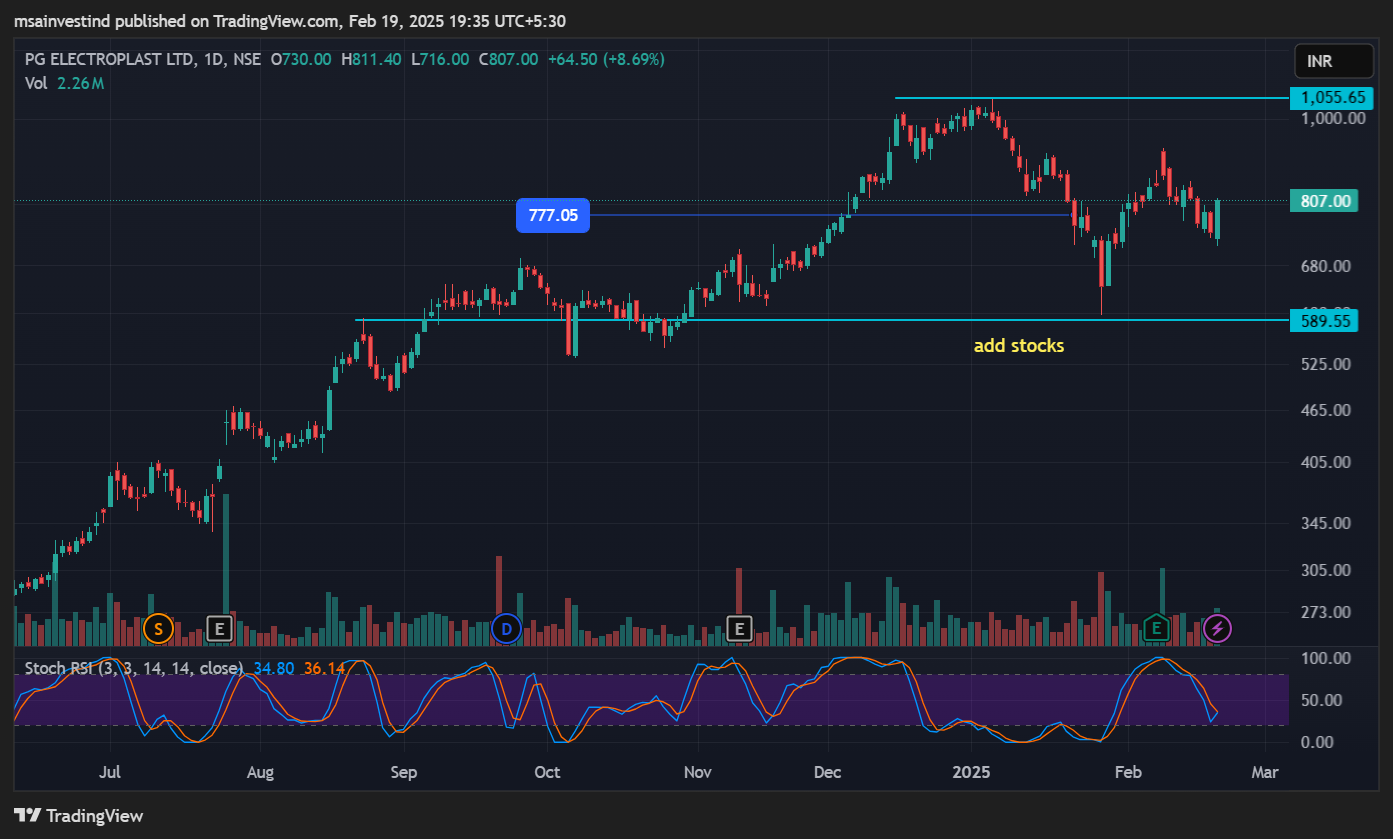Click the Dec label on time axis
Screen dimensions: 1393x839
point(828,773)
